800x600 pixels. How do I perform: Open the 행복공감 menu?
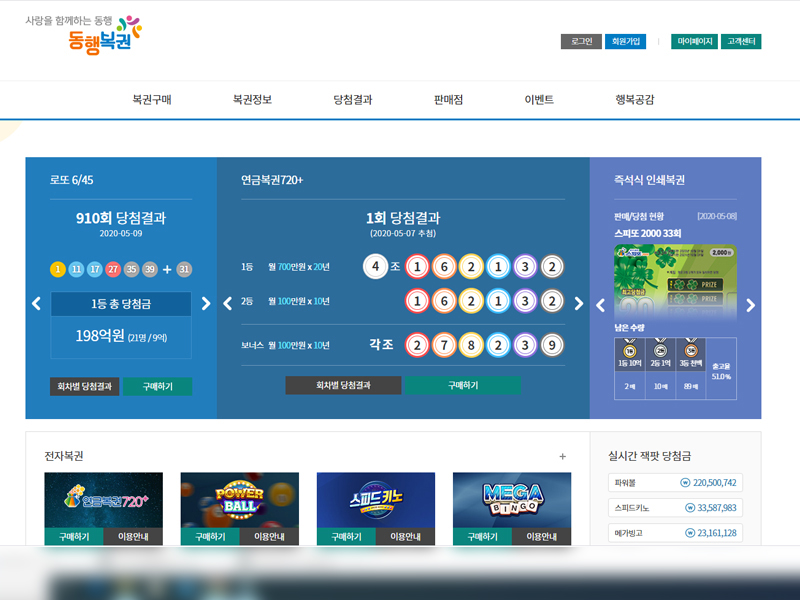click(x=634, y=99)
